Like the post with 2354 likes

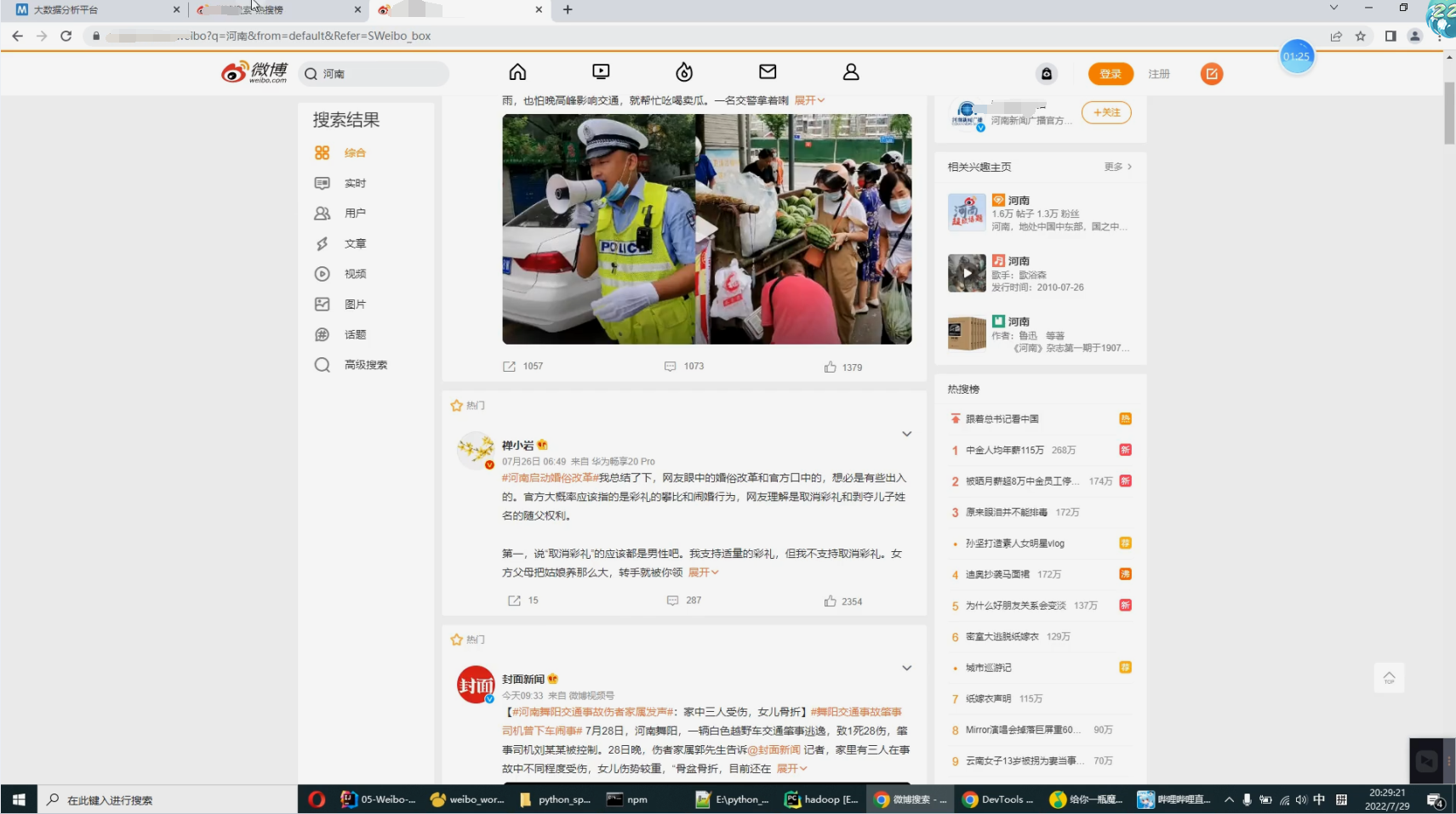[830, 601]
